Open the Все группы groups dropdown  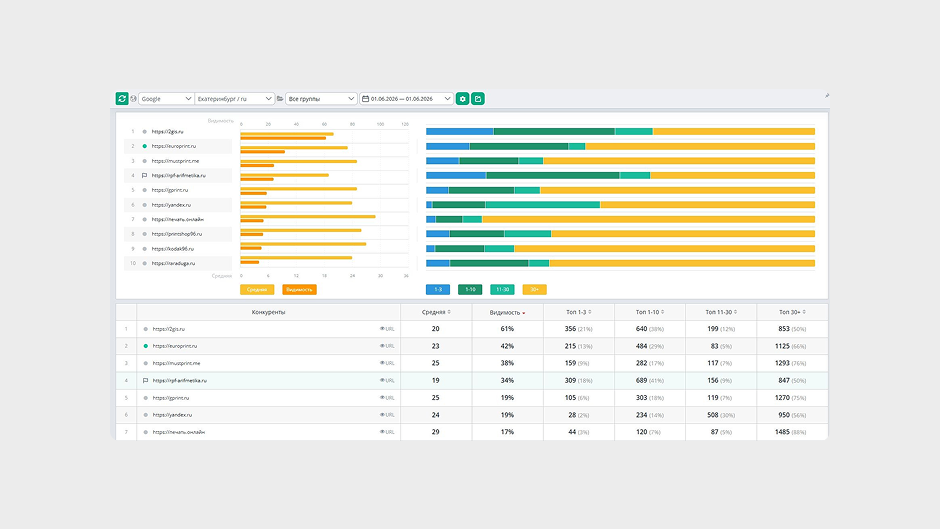(x=321, y=98)
